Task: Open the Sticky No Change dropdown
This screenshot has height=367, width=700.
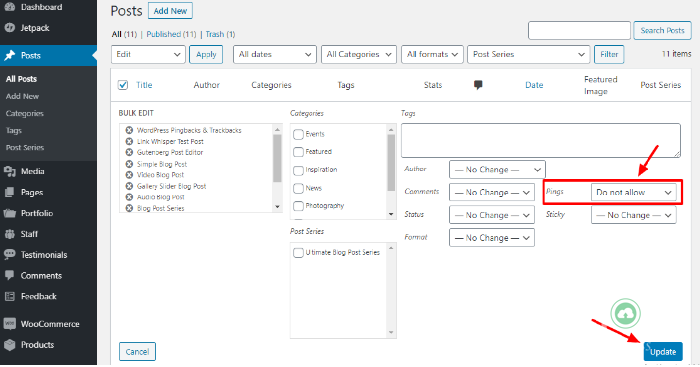Action: pyautogui.click(x=633, y=215)
